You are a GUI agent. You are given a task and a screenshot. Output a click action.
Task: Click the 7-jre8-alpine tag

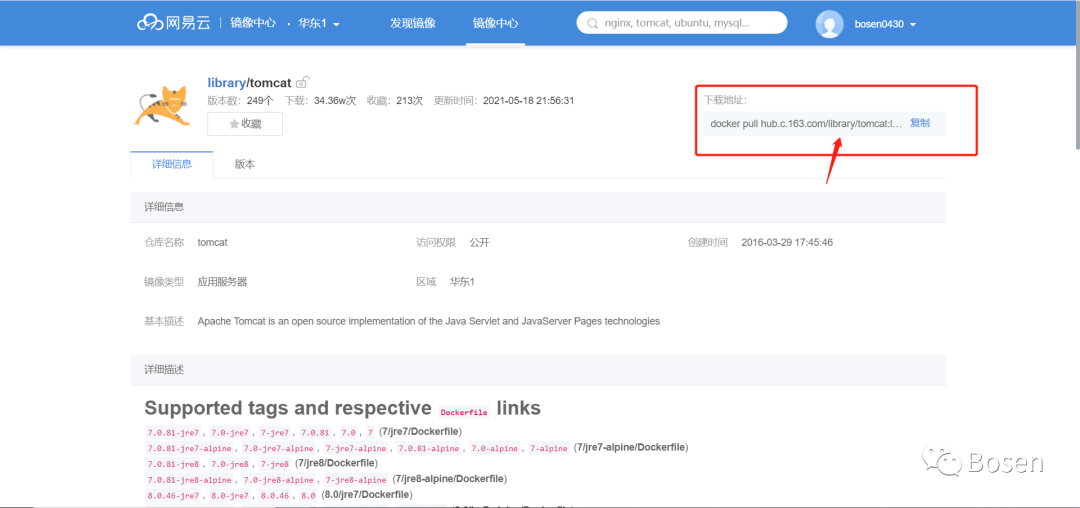tap(357, 480)
